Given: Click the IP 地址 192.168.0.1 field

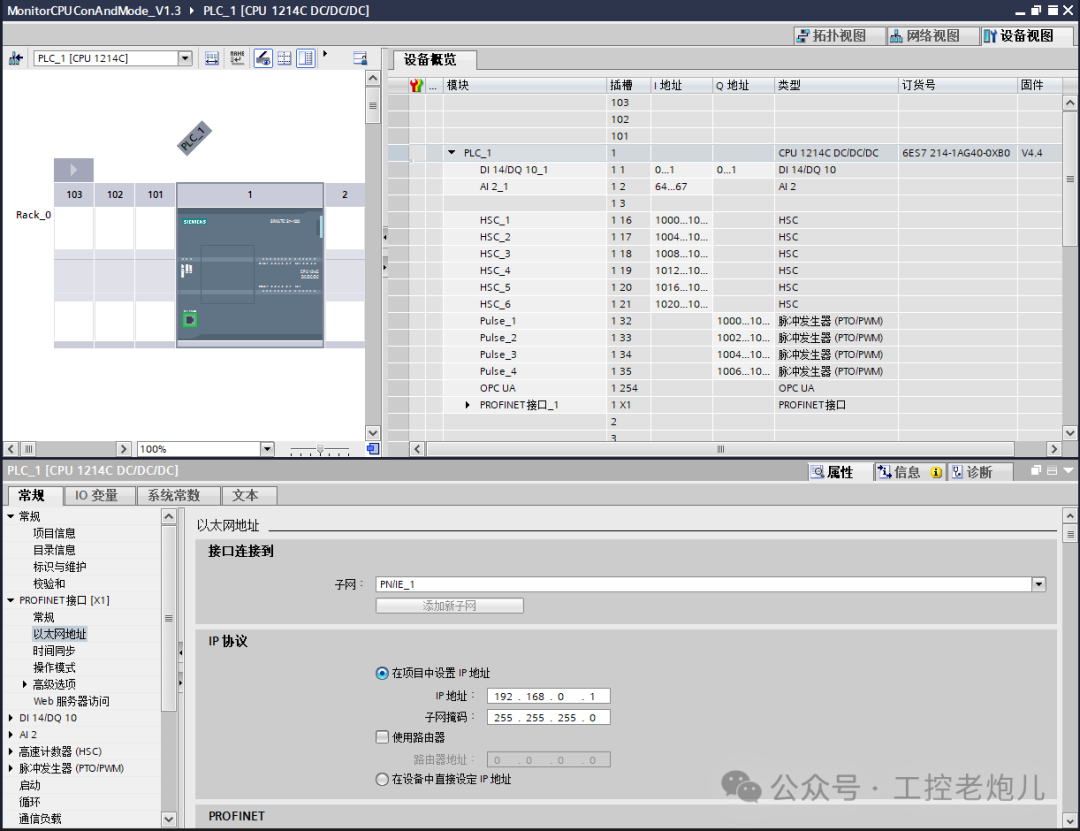Looking at the screenshot, I should 548,697.
